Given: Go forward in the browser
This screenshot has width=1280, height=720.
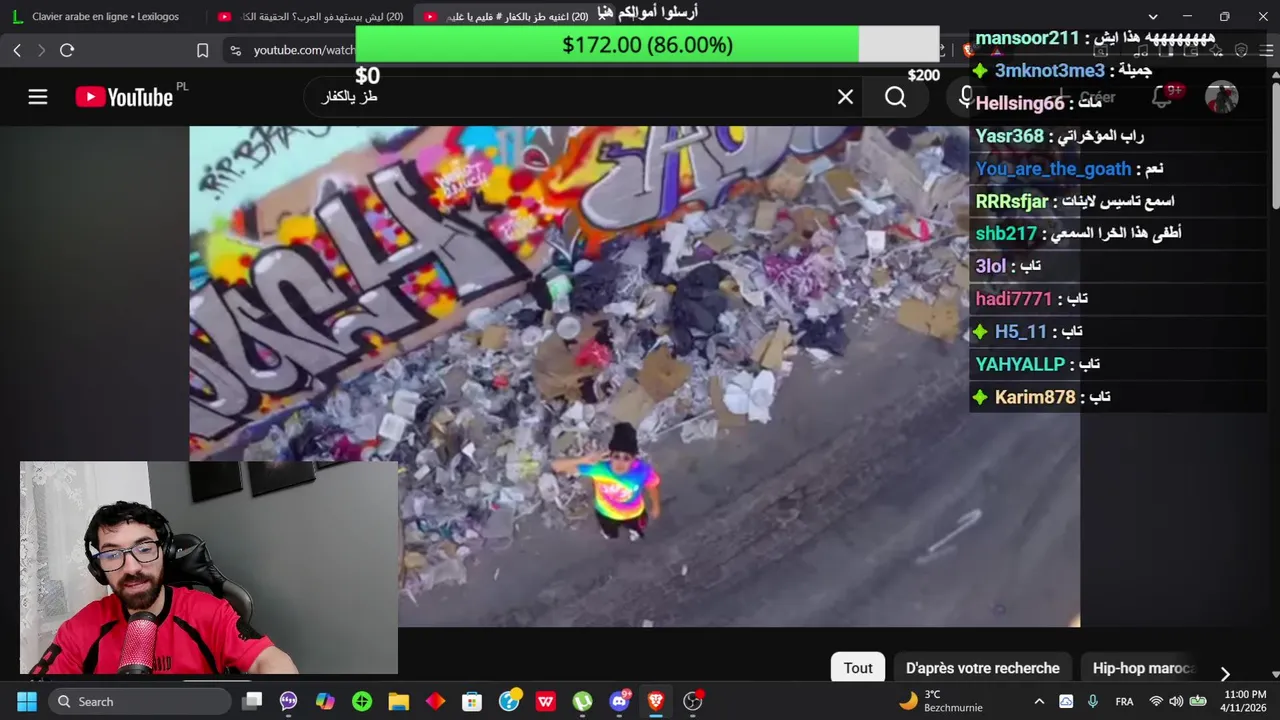Looking at the screenshot, I should click(x=41, y=50).
